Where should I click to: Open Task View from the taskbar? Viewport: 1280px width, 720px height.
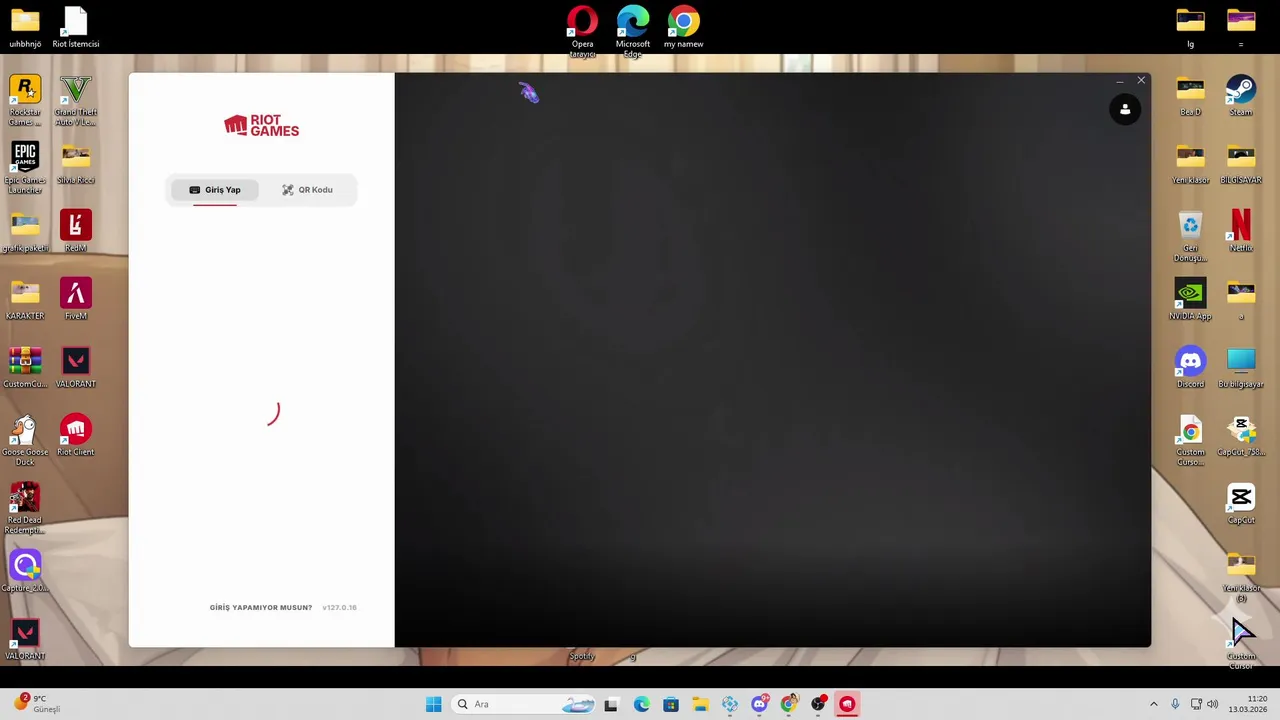pos(611,704)
